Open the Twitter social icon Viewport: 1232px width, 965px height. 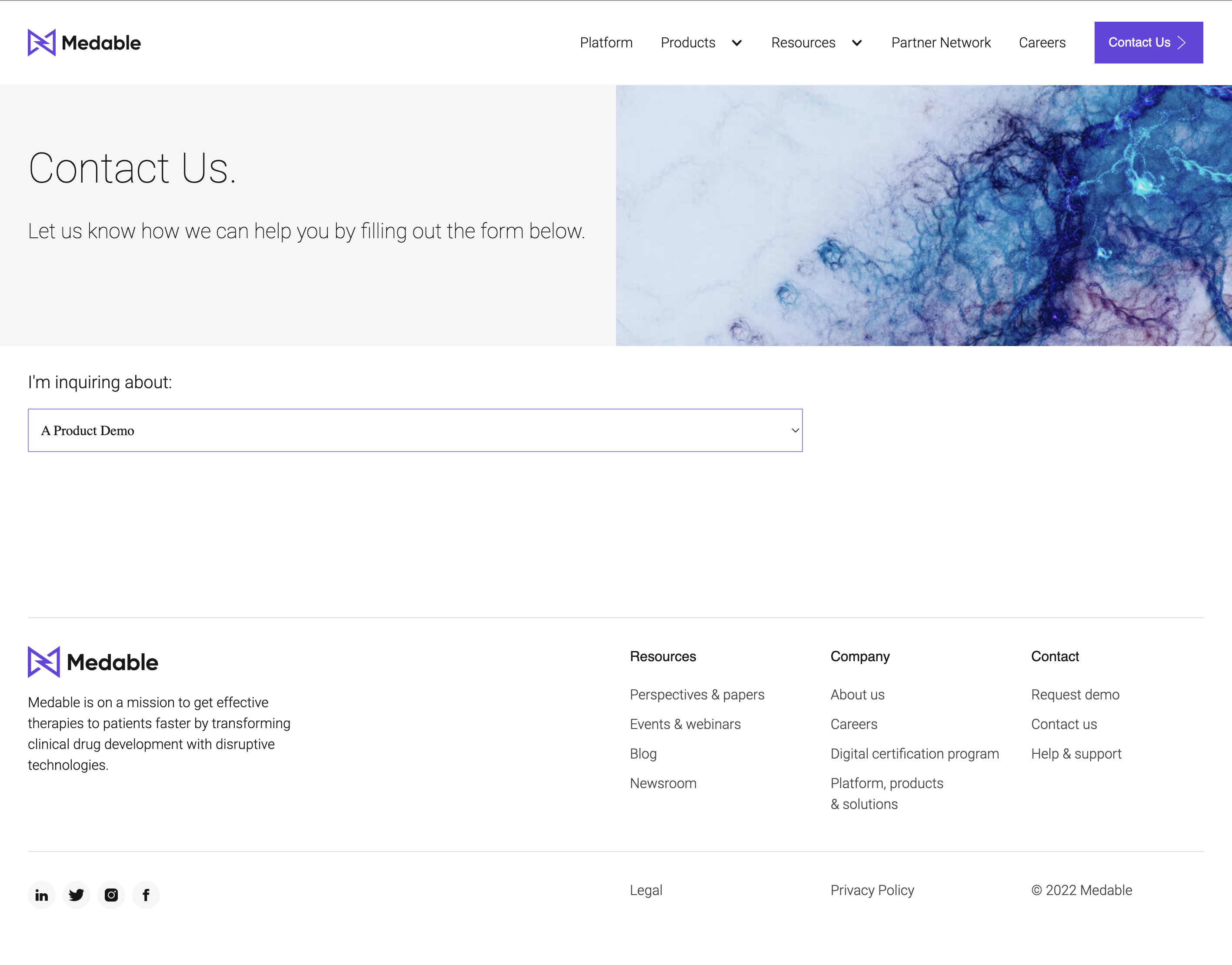76,895
